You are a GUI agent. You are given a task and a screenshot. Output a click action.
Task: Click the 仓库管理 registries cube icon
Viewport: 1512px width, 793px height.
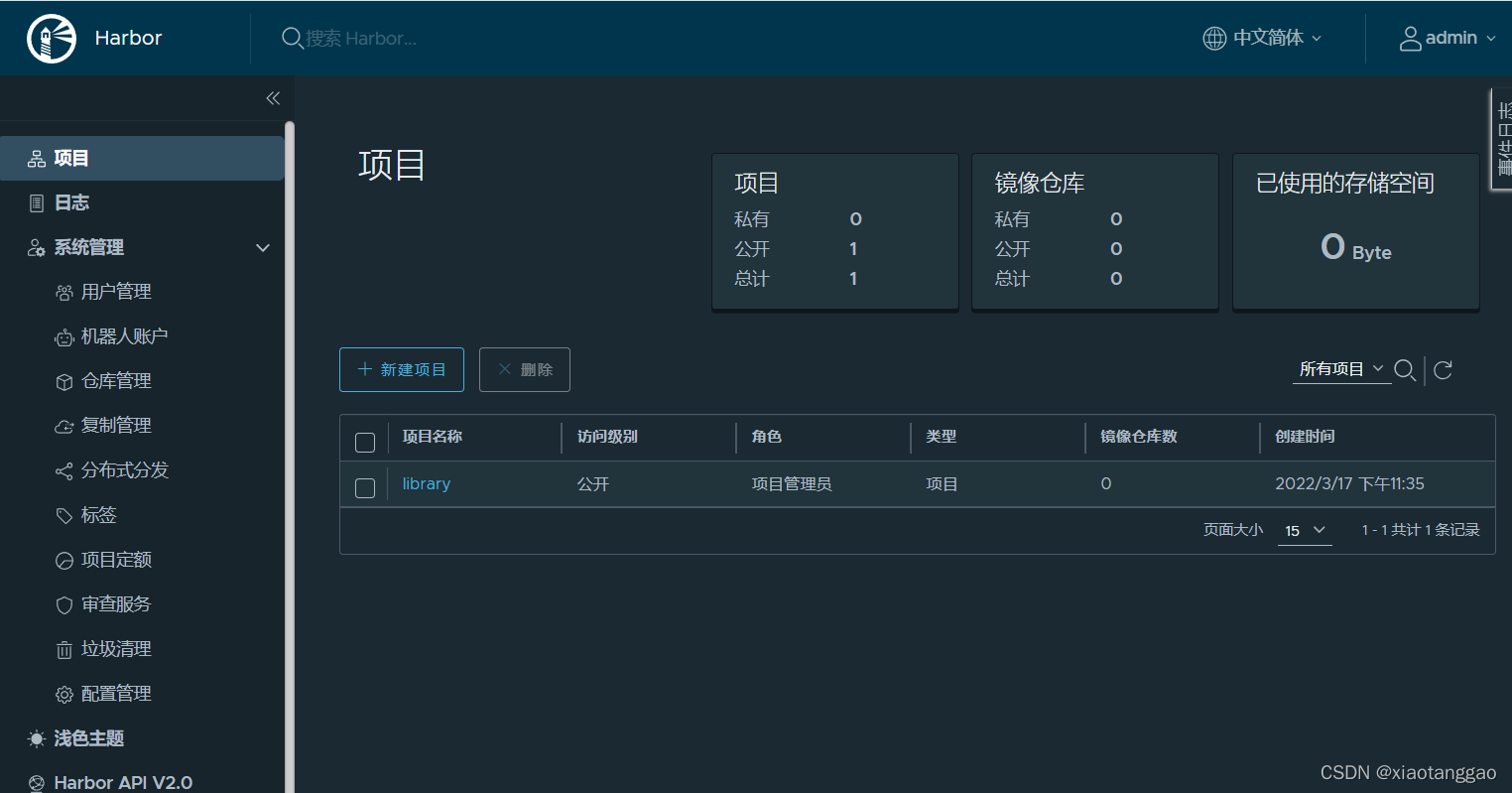(64, 382)
